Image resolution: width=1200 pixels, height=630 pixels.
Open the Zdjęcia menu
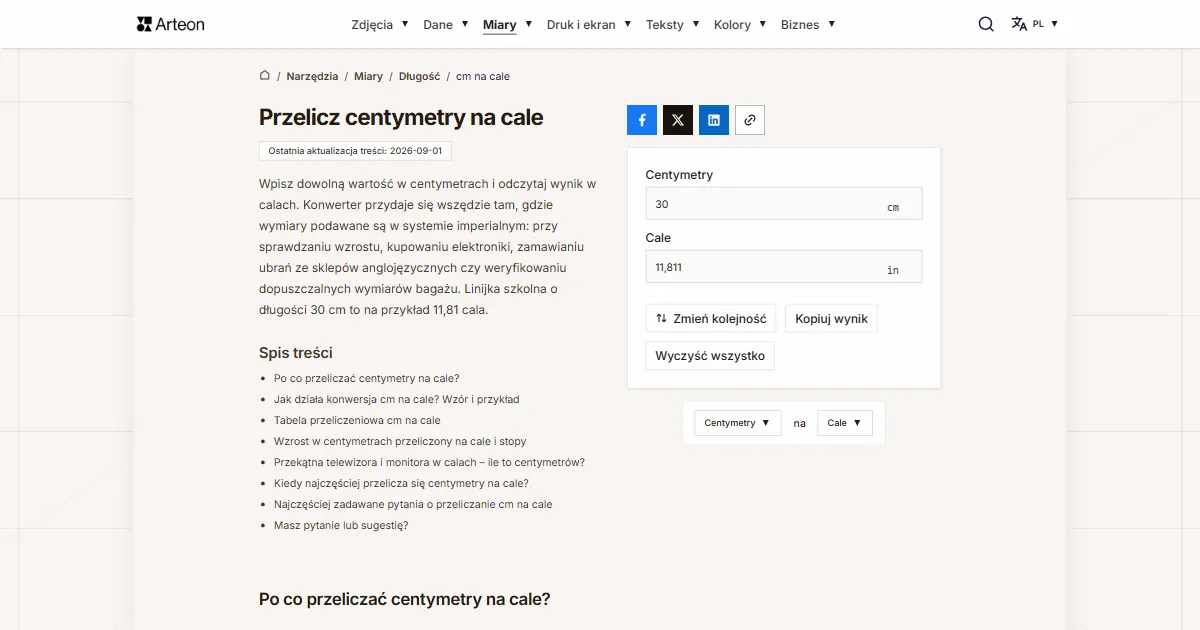pyautogui.click(x=380, y=25)
